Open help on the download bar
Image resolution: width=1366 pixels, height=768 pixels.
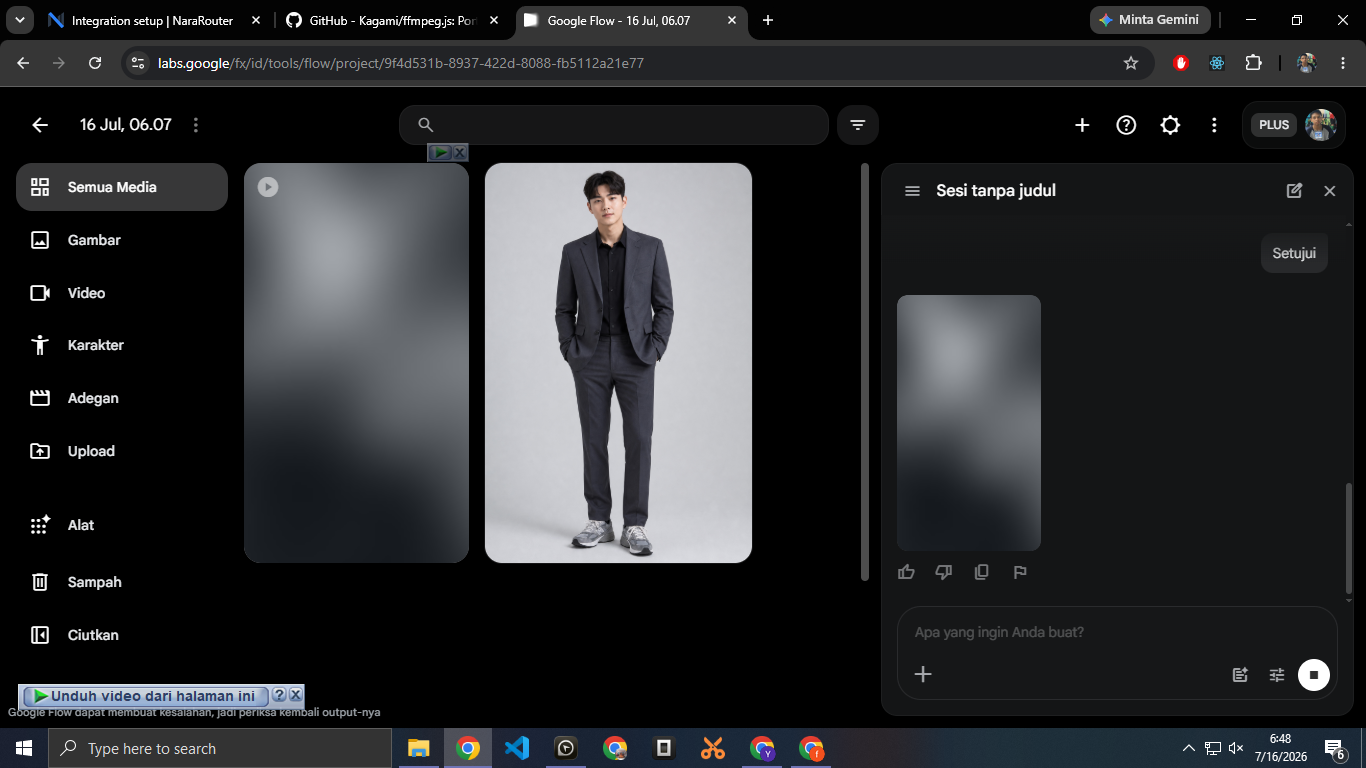coord(280,695)
